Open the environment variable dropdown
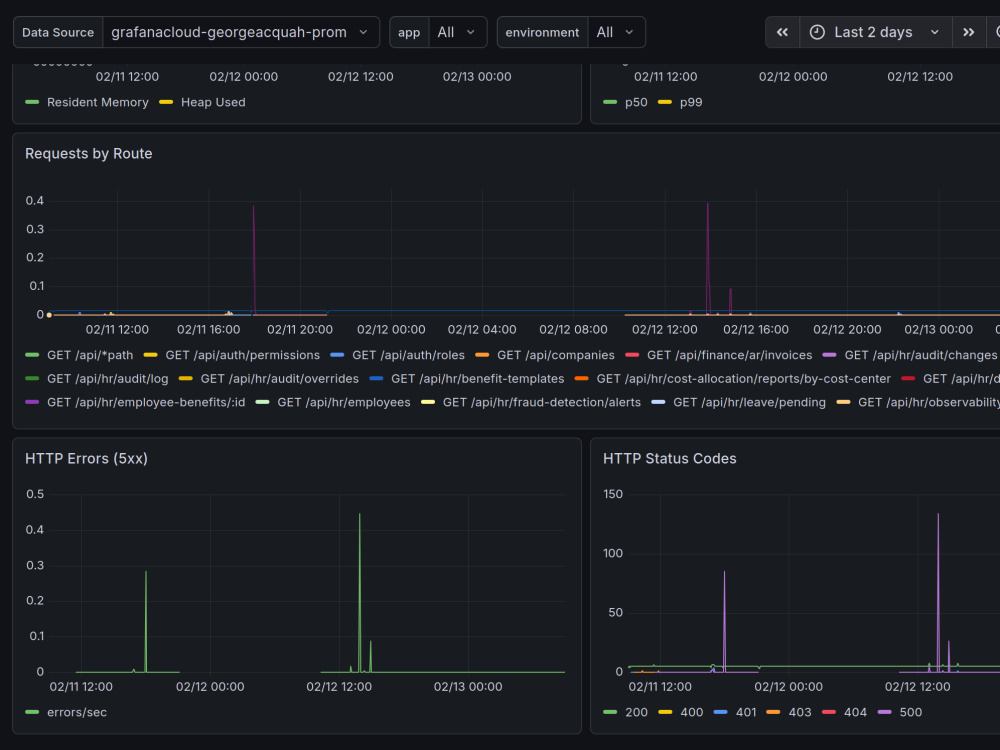 [615, 32]
